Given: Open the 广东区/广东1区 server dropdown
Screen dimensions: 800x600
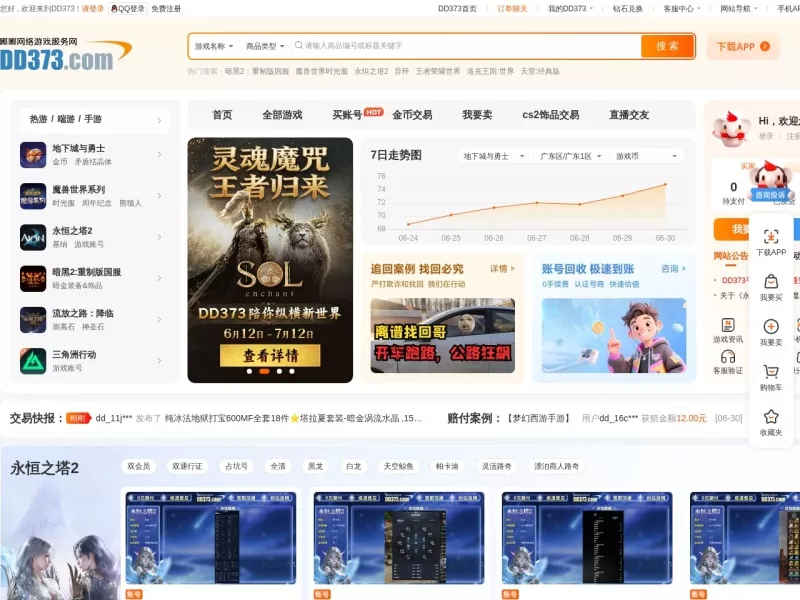Looking at the screenshot, I should point(571,156).
